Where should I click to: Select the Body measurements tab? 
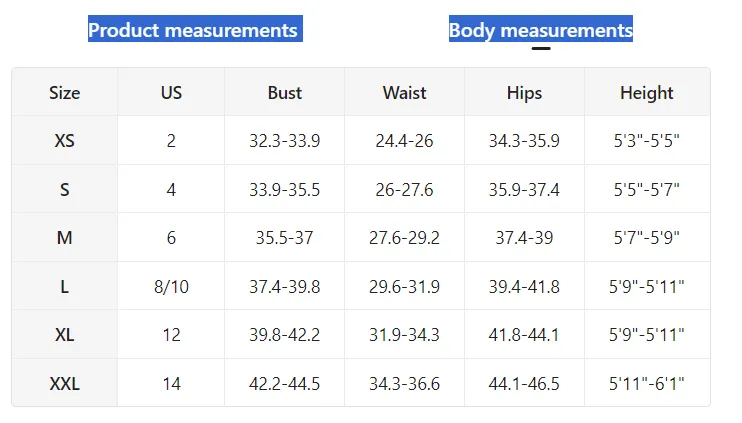click(x=540, y=30)
